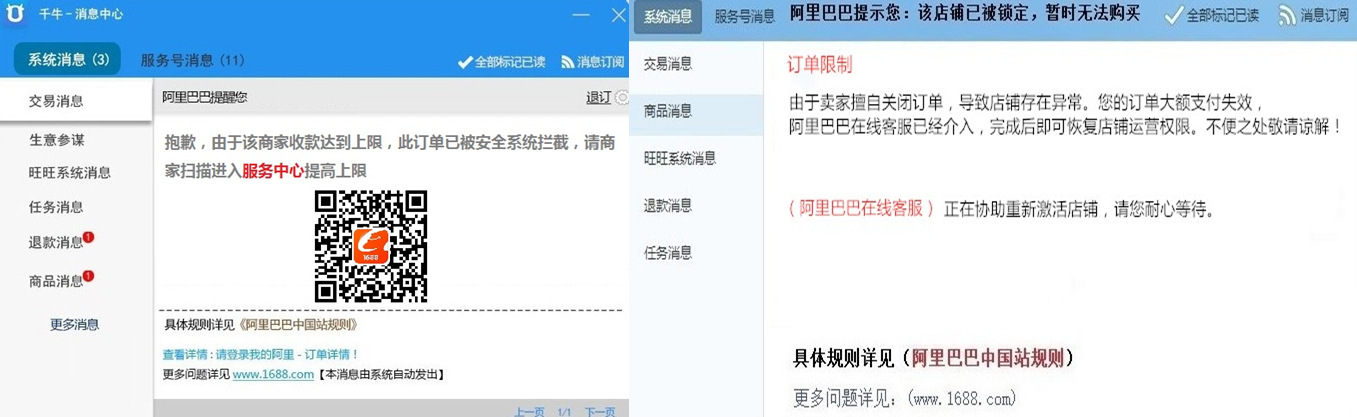Viewport: 1357px width, 417px height.
Task: Click the settings gear next to 退订
Action: [622, 97]
